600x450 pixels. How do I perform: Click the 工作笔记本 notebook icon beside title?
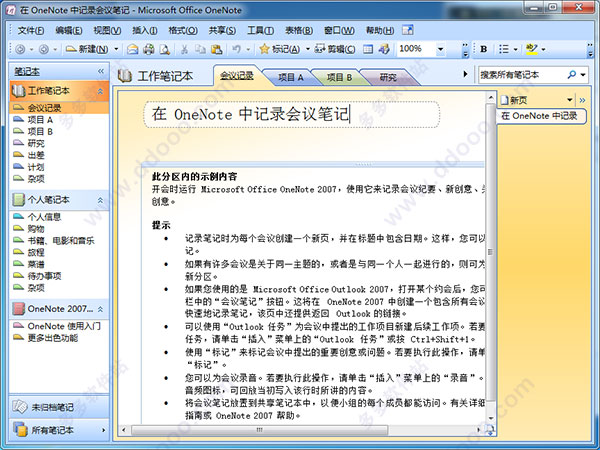point(125,76)
